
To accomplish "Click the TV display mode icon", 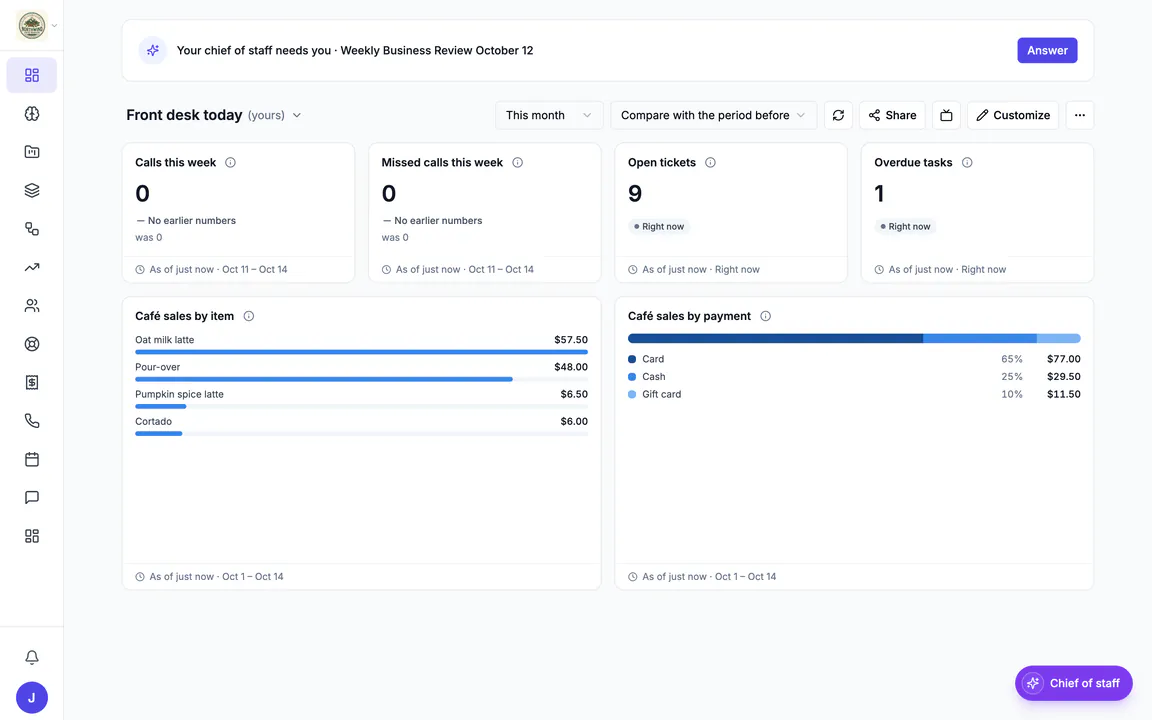I will point(946,115).
